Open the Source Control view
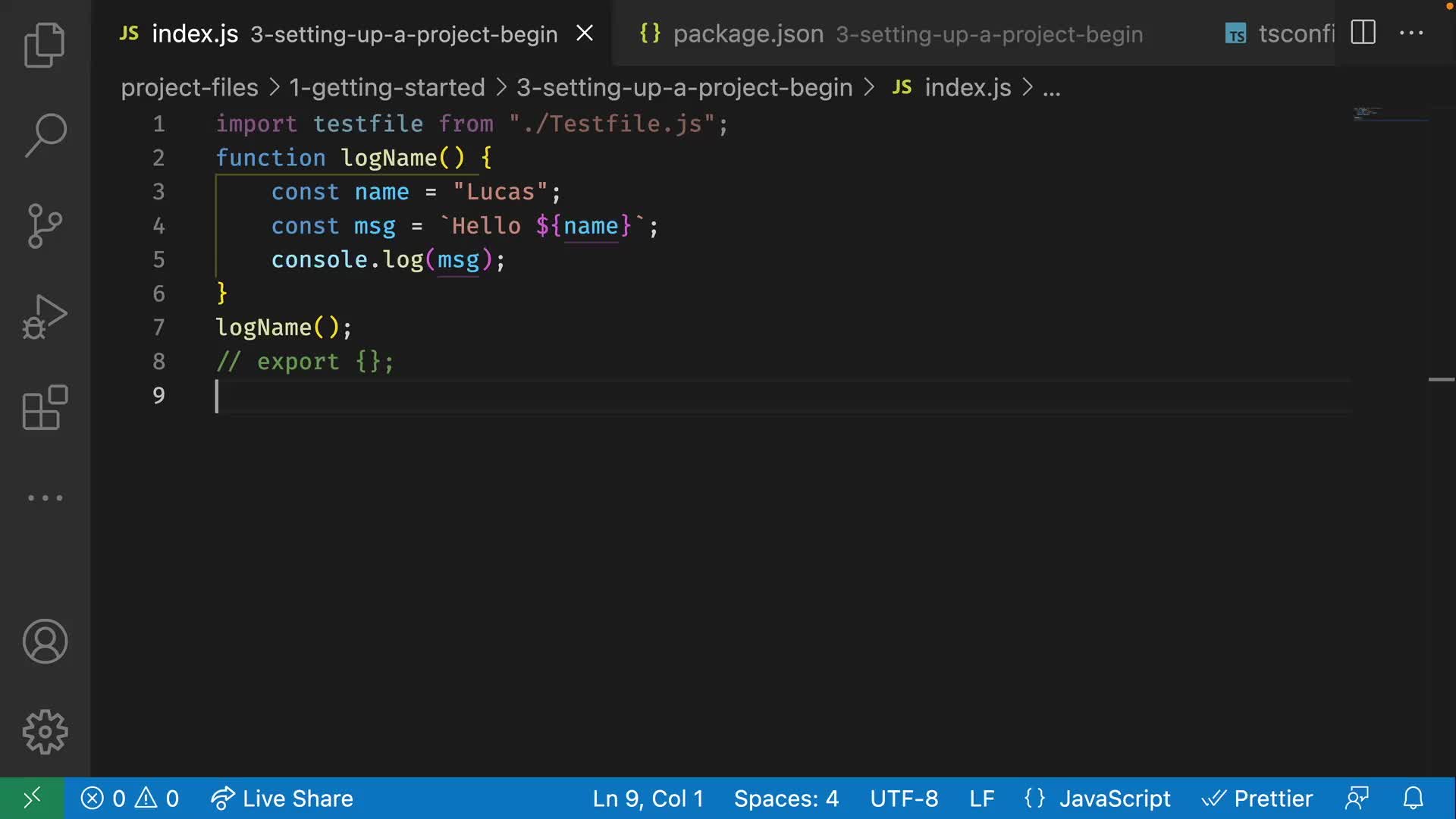Viewport: 1456px width, 819px height. coord(45,226)
